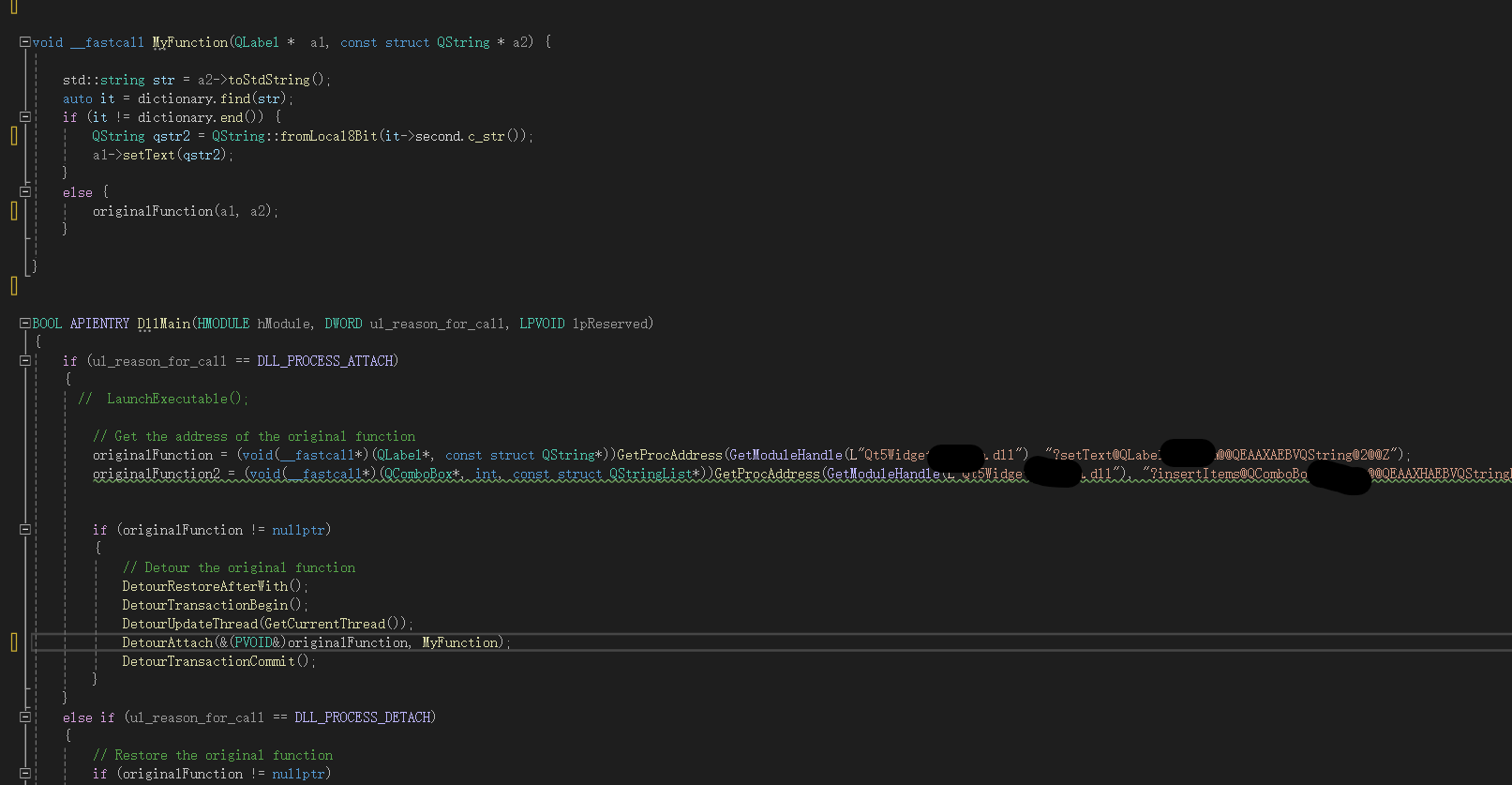Screen dimensions: 1512x785
Task: Click the yellow margin marker beside QString qstr2 line
Action: pyautogui.click(x=14, y=136)
